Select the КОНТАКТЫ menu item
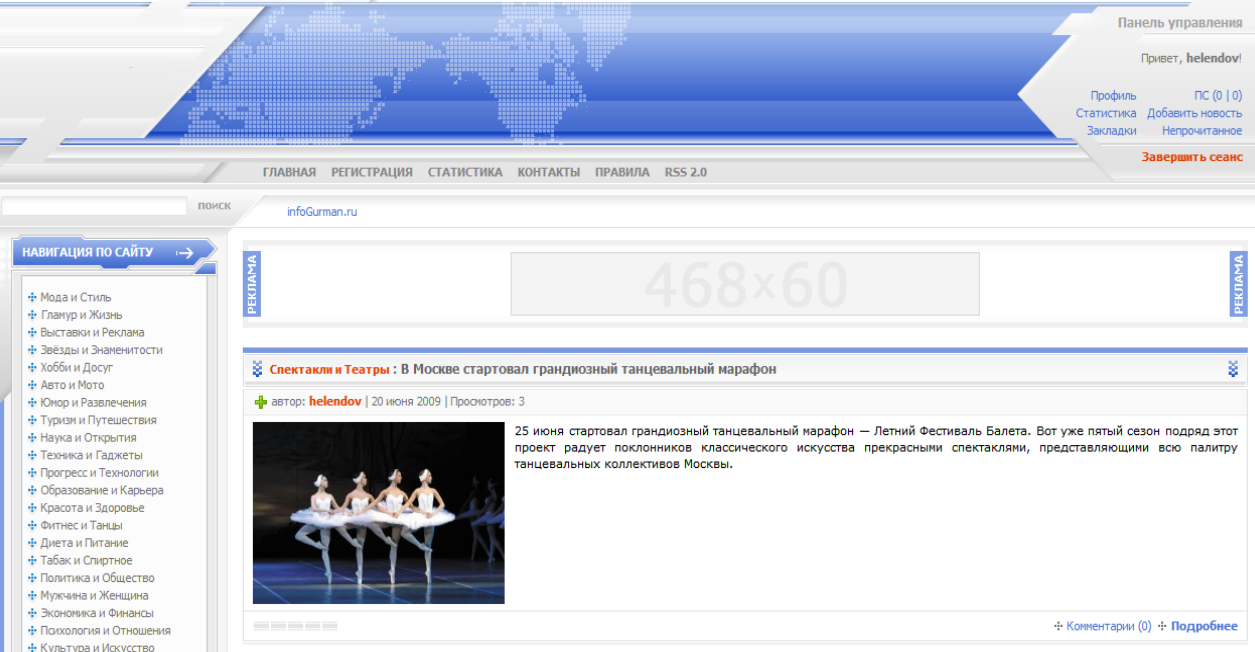The width and height of the screenshot is (1255, 652). (548, 172)
